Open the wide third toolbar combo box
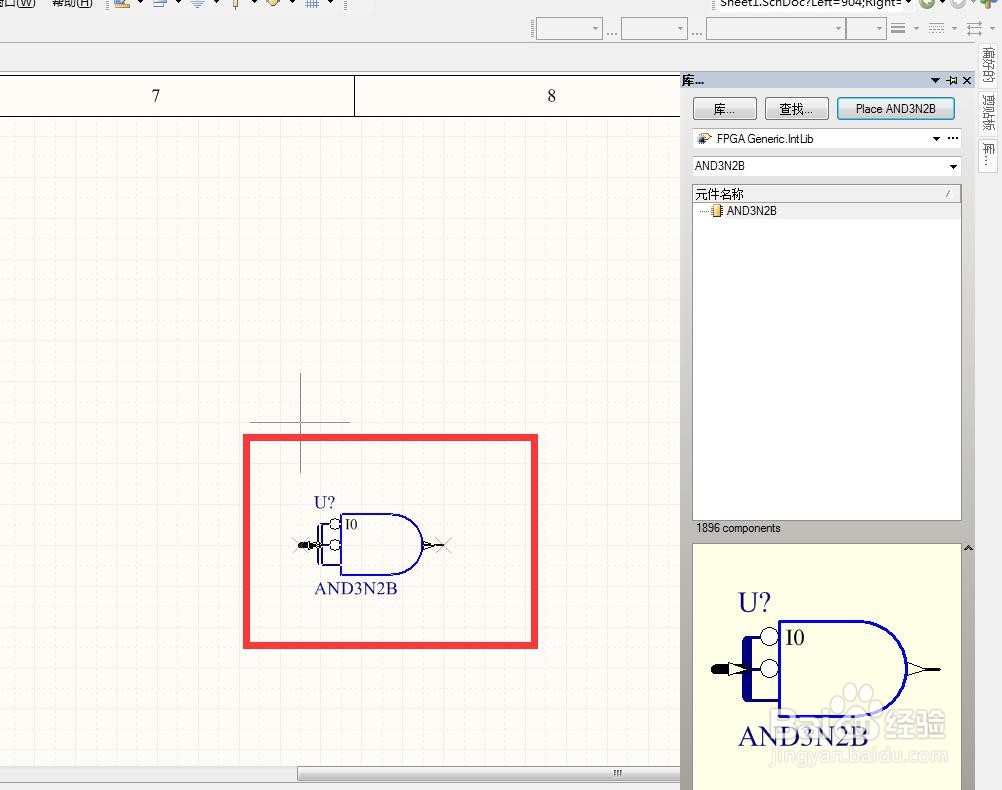1002x790 pixels. [x=776, y=29]
